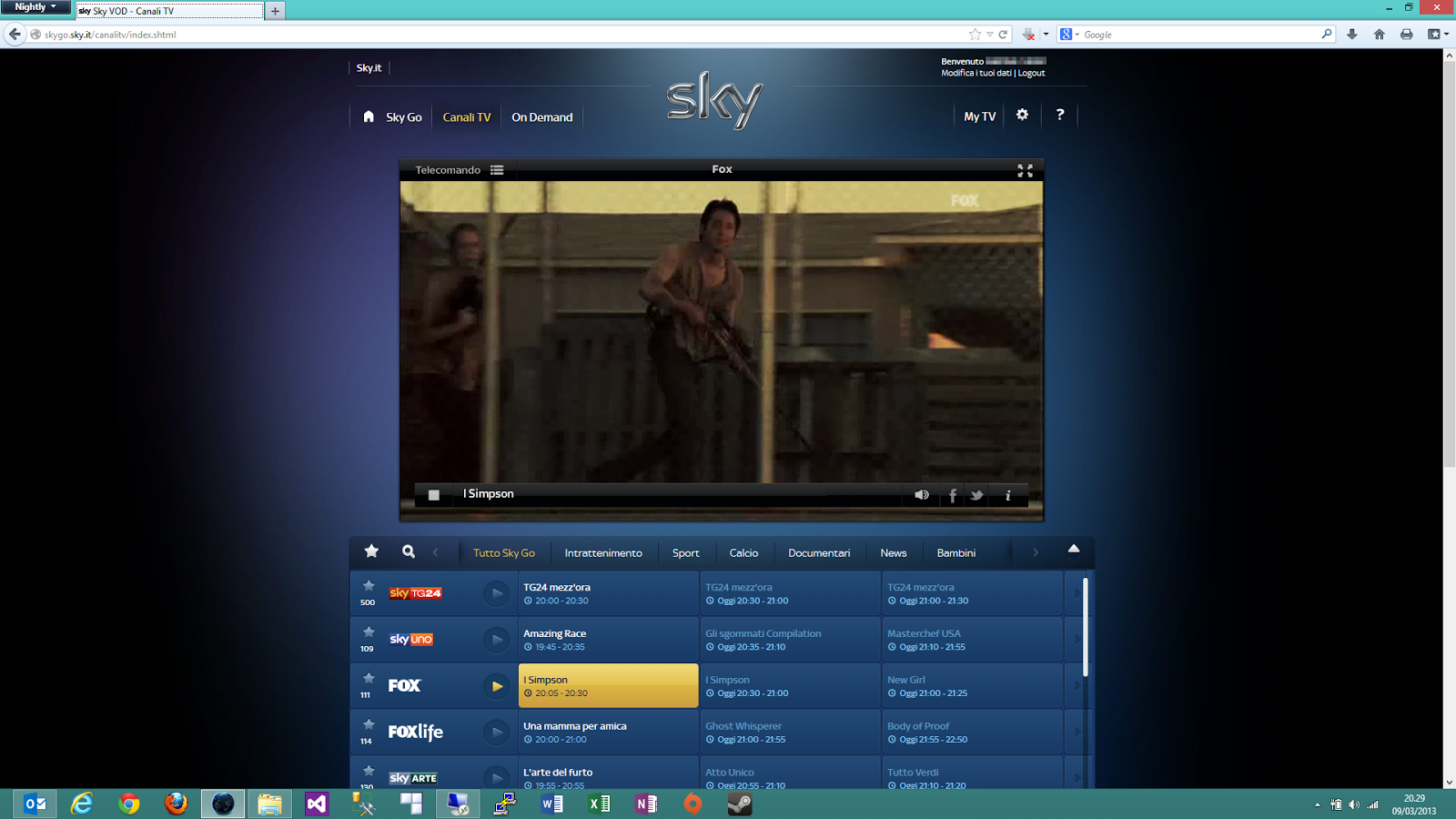The image size is (1456, 819).
Task: Favorite the FOXlife channel
Action: pos(369,724)
